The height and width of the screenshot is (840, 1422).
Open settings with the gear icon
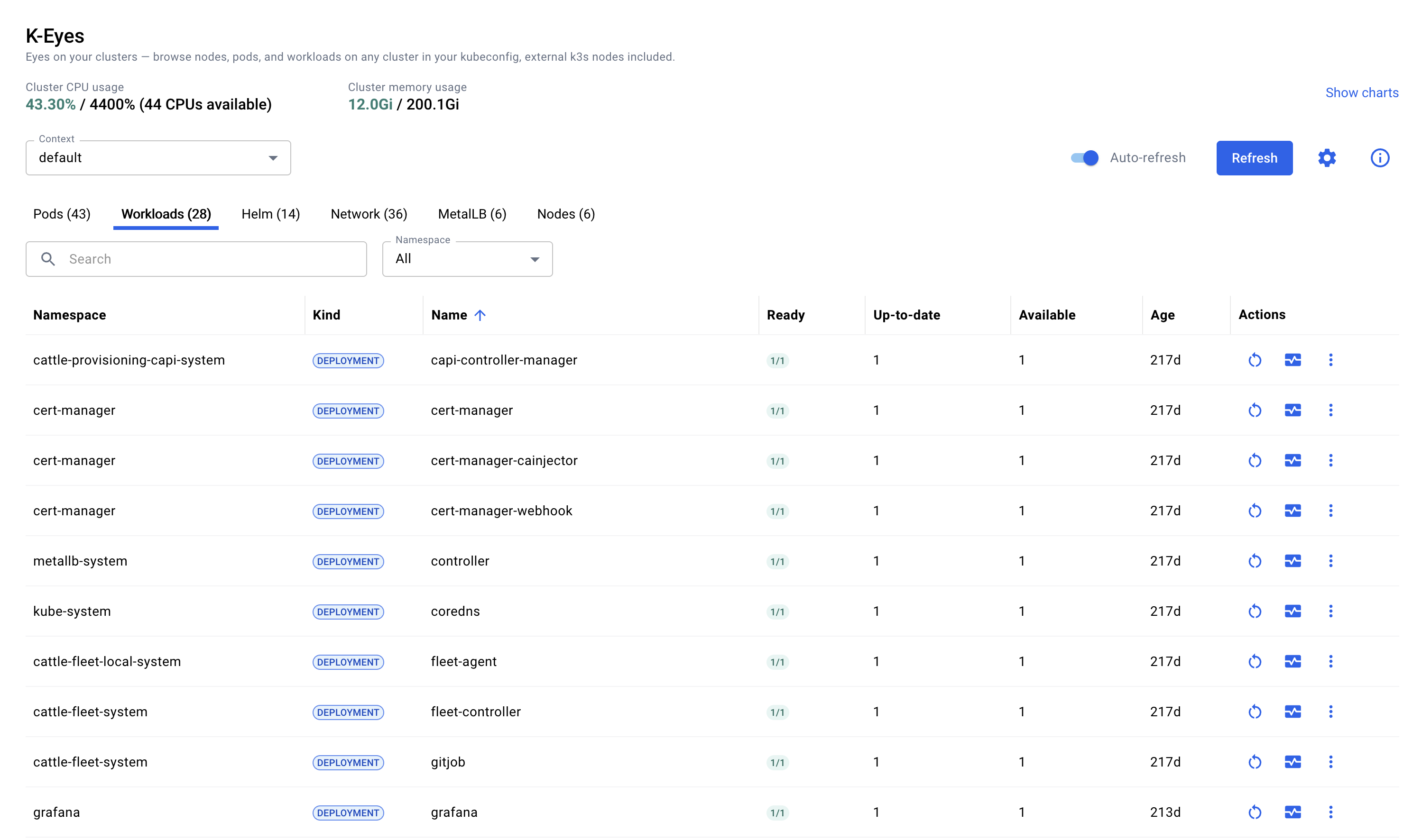pyautogui.click(x=1326, y=158)
